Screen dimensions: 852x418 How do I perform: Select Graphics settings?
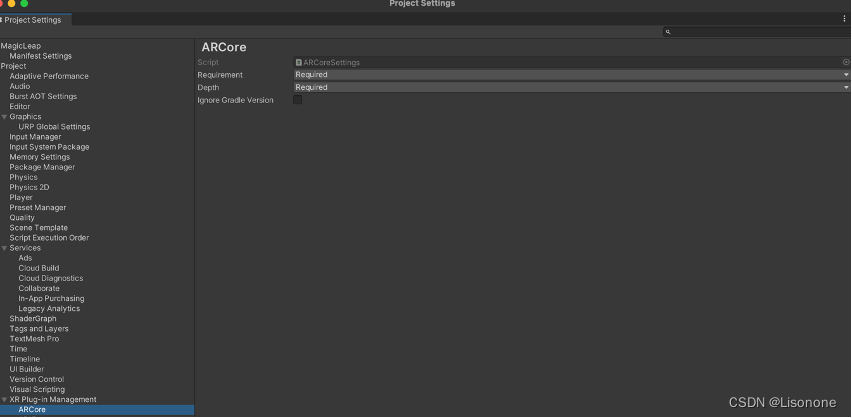(25, 117)
